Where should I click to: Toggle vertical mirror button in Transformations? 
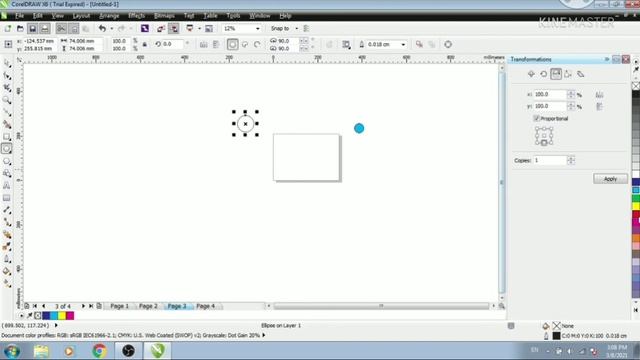click(599, 107)
